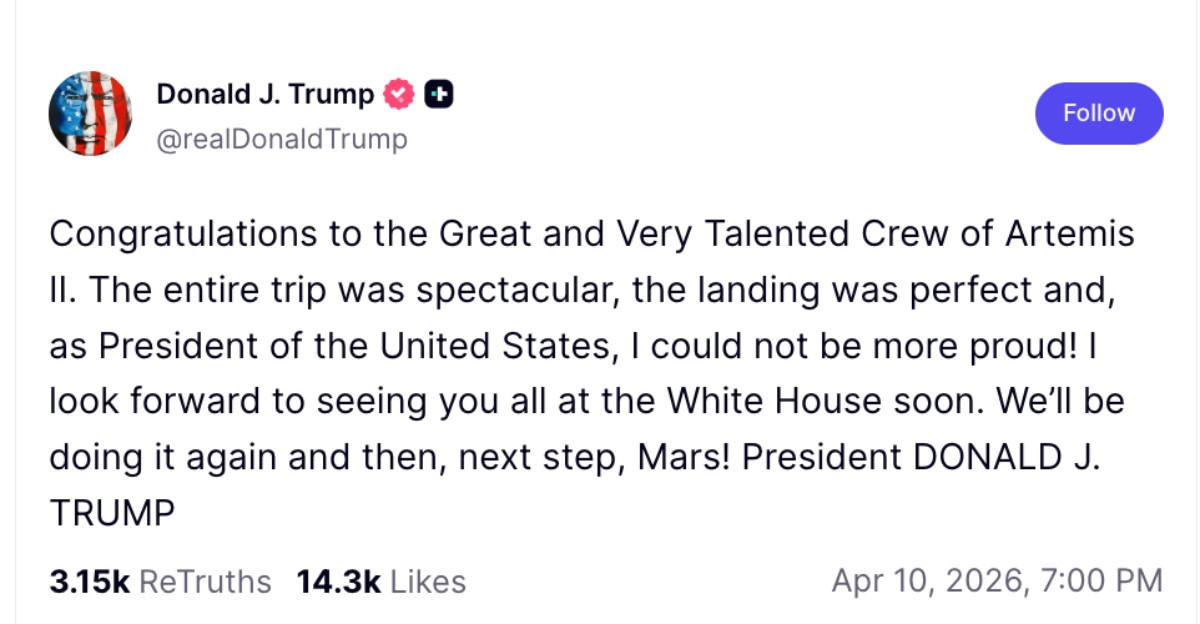Click the red verified checkmark badge

click(400, 95)
